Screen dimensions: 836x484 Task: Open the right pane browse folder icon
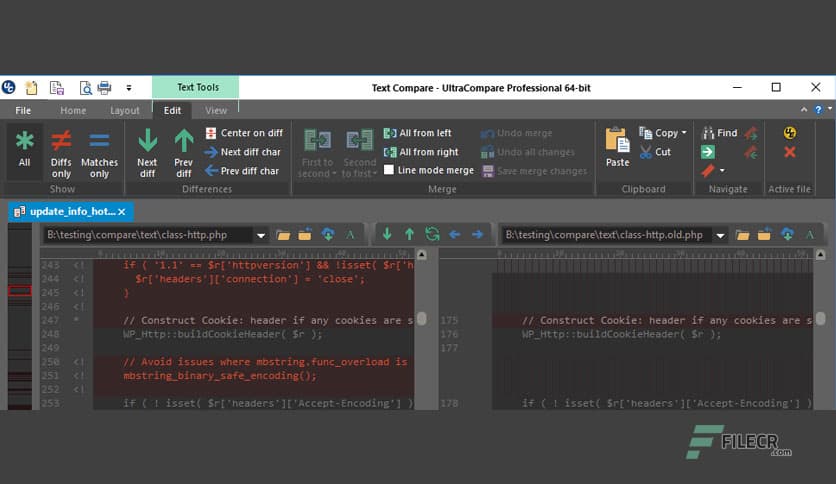[x=742, y=235]
